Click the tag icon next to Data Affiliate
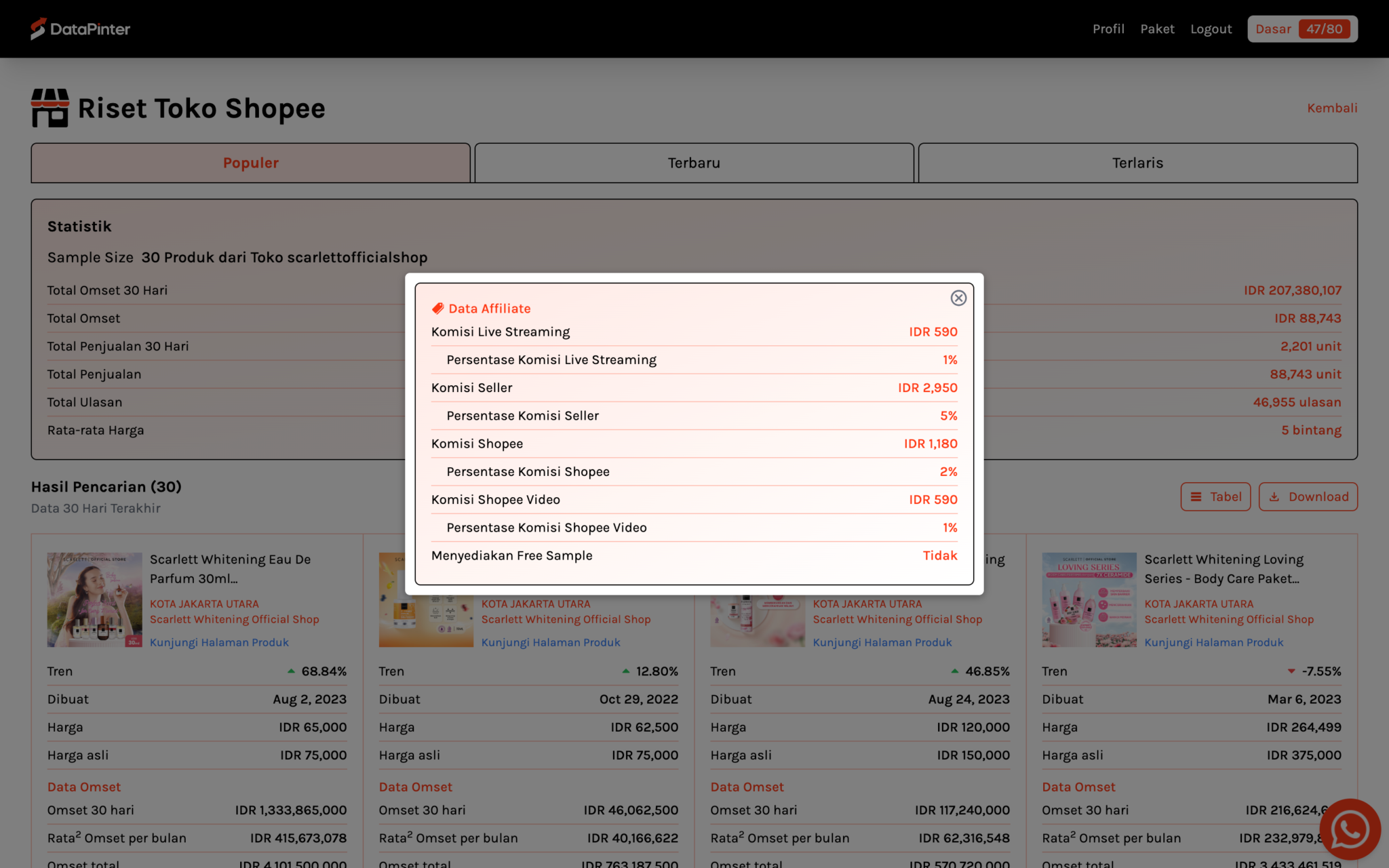Viewport: 1389px width, 868px height. (437, 308)
